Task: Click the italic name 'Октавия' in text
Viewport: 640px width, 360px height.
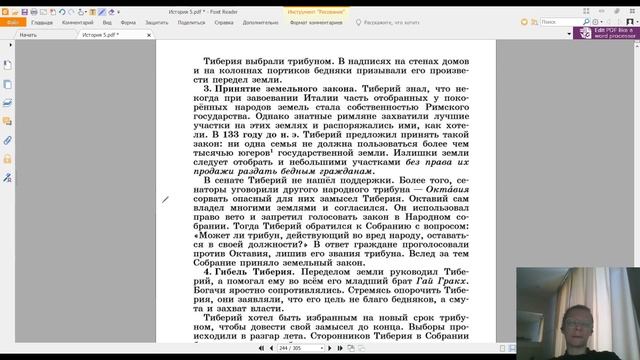Action: tap(447, 189)
